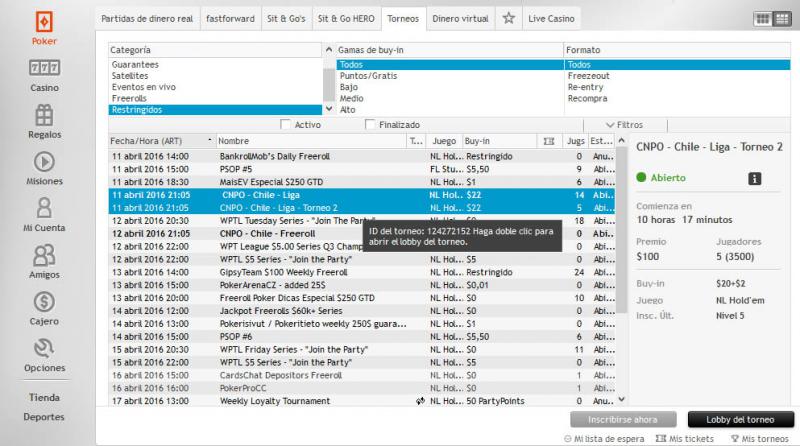The width and height of the screenshot is (800, 446).
Task: Open the Casino 777 icon
Action: tap(44, 67)
